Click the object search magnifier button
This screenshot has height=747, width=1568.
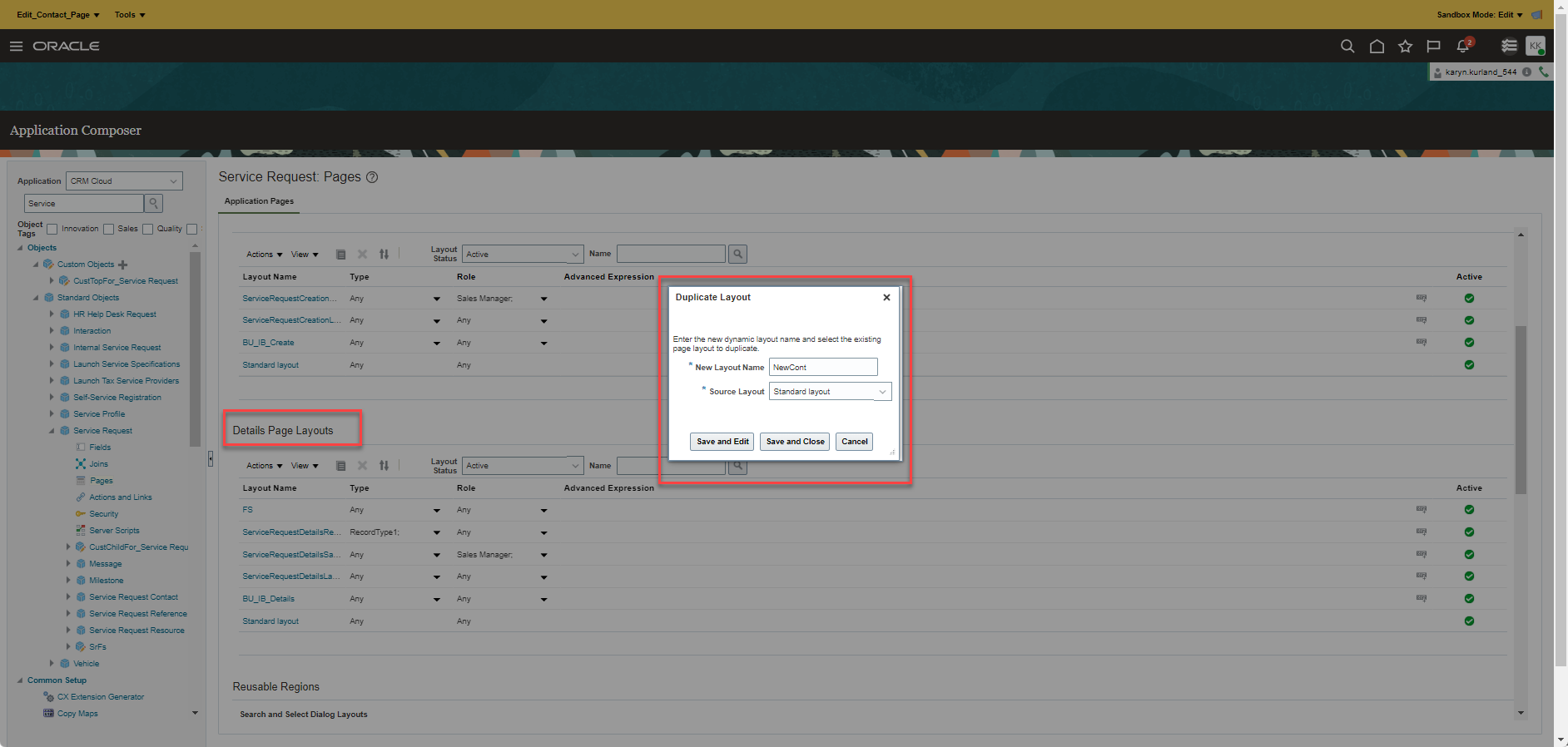[x=153, y=203]
